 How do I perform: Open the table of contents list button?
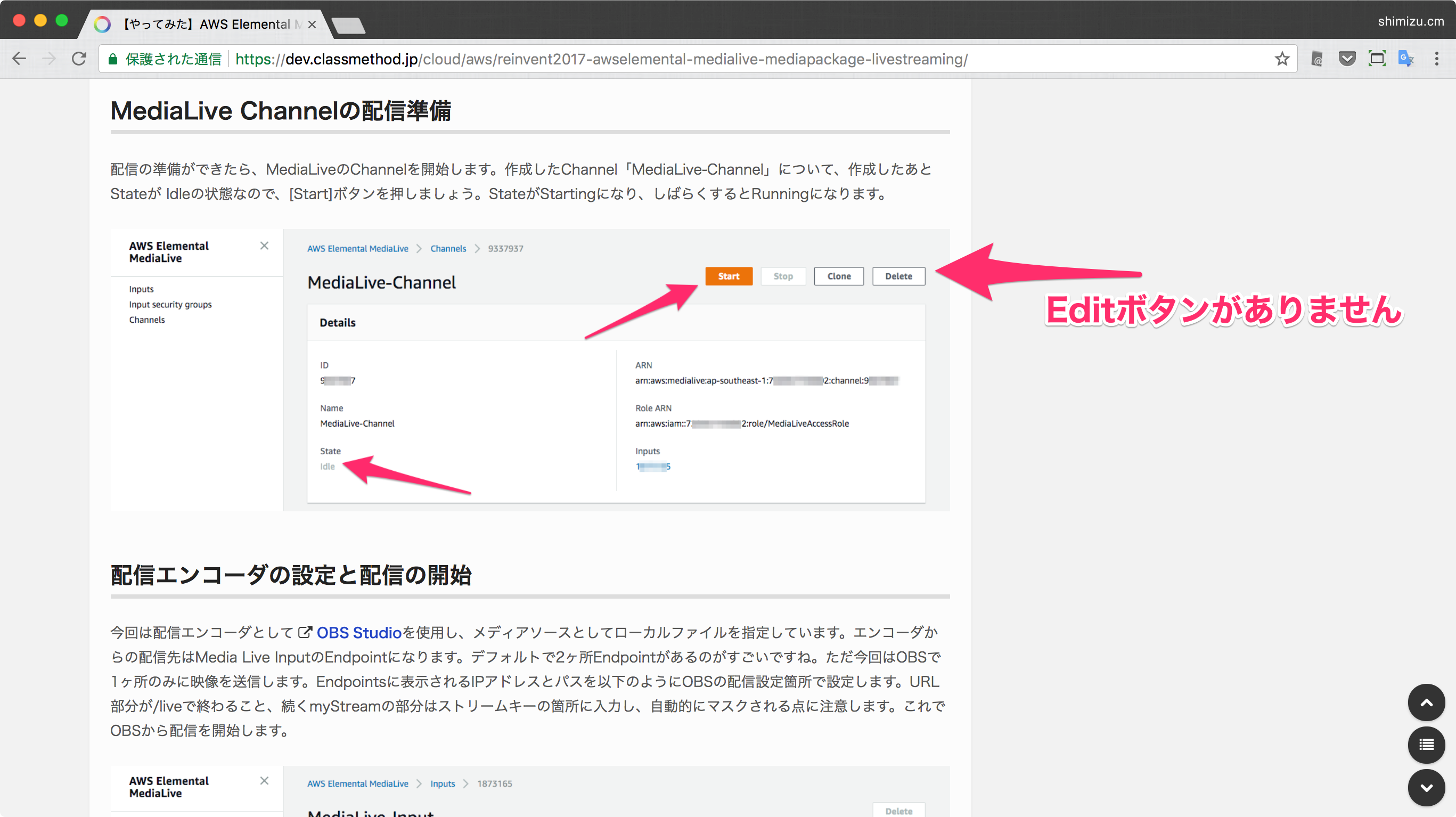[1426, 745]
